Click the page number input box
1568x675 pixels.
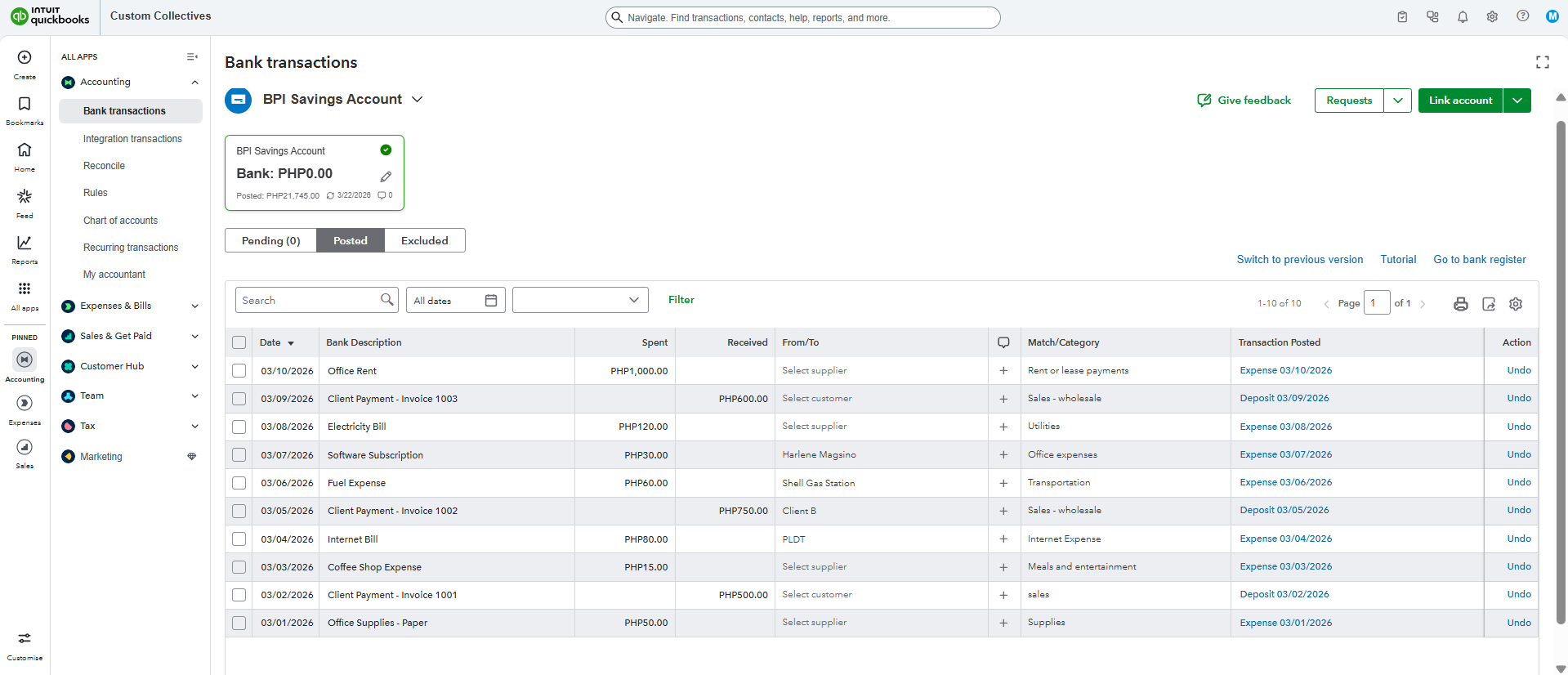point(1377,303)
